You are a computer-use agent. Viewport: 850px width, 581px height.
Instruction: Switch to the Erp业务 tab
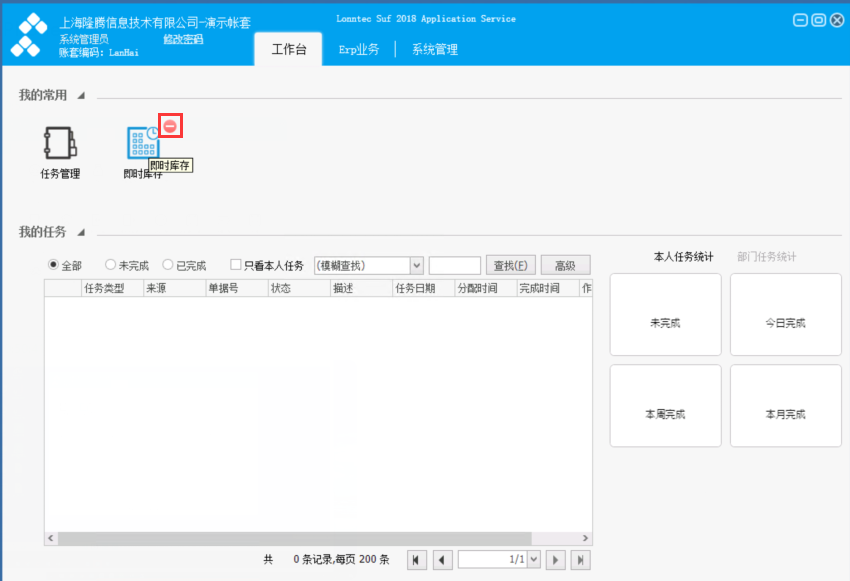[x=359, y=49]
